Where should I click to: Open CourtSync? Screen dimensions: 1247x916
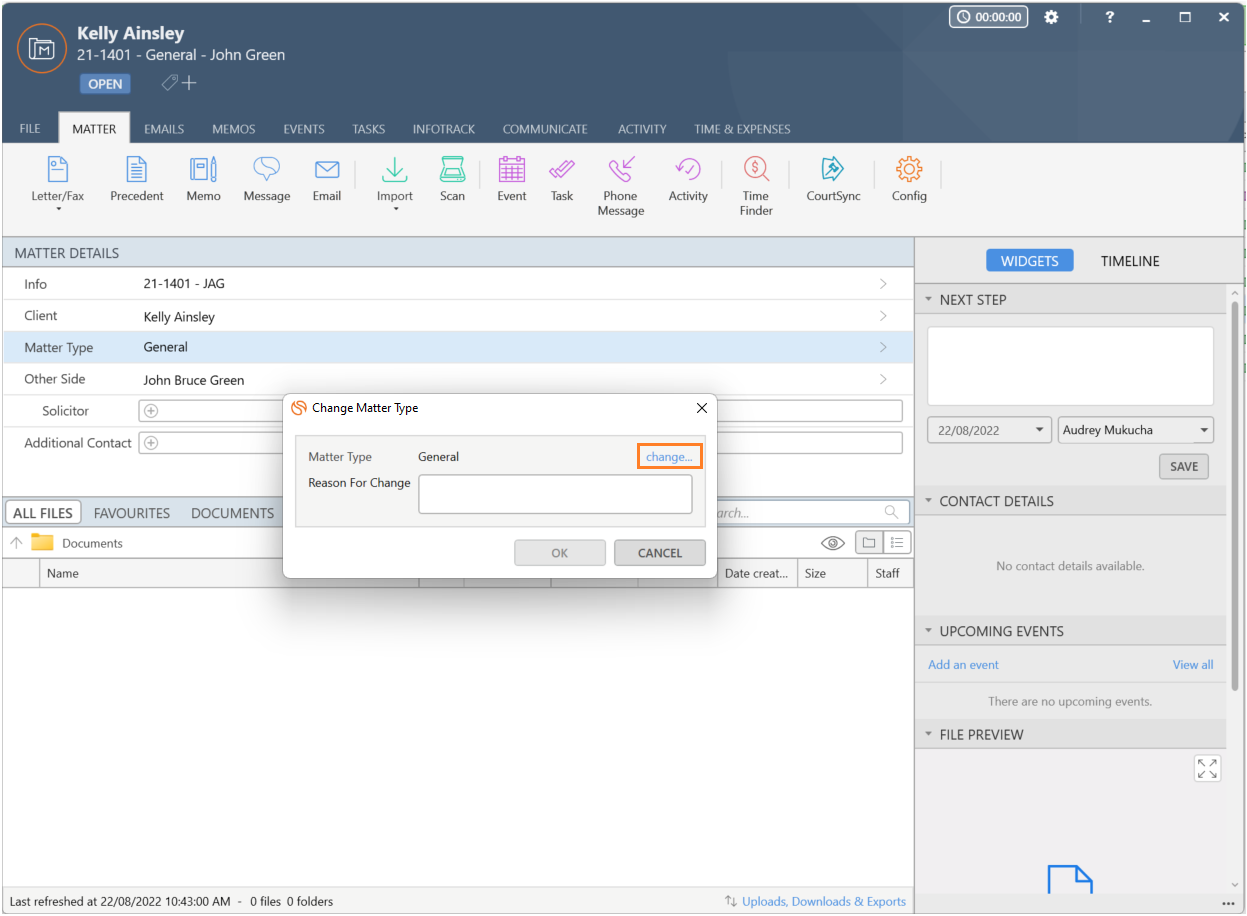(833, 180)
